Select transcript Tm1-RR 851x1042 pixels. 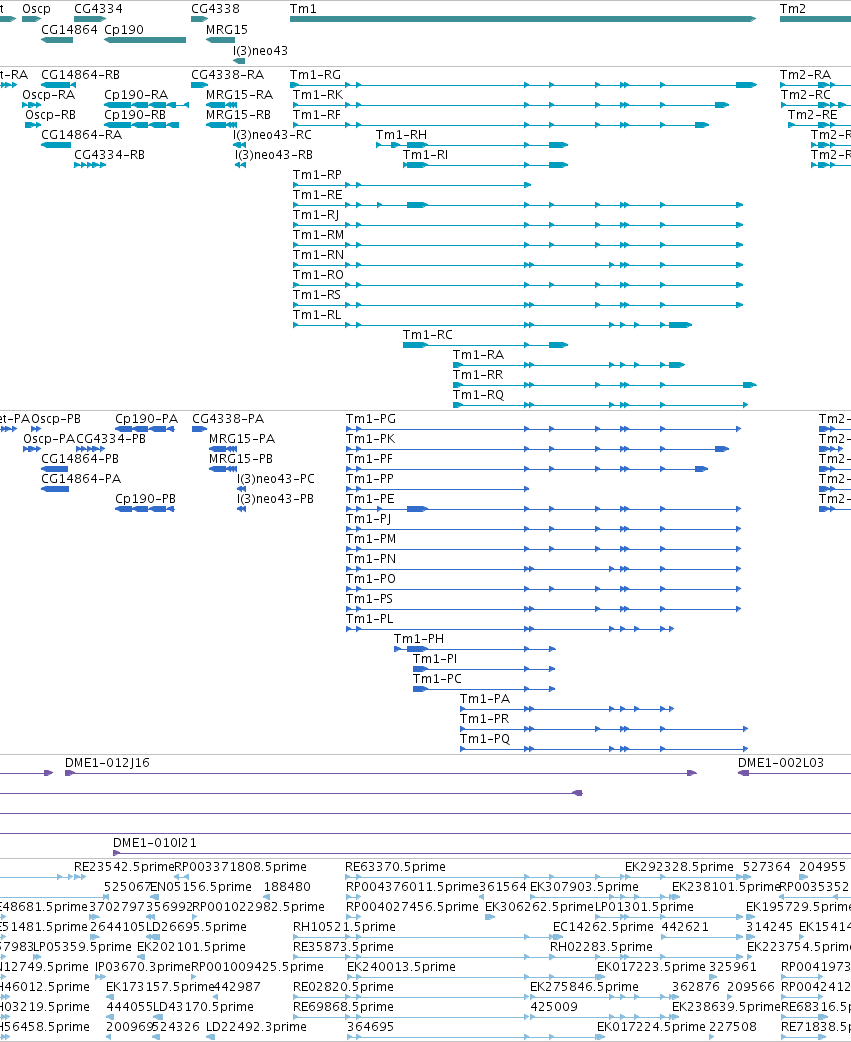[478, 374]
